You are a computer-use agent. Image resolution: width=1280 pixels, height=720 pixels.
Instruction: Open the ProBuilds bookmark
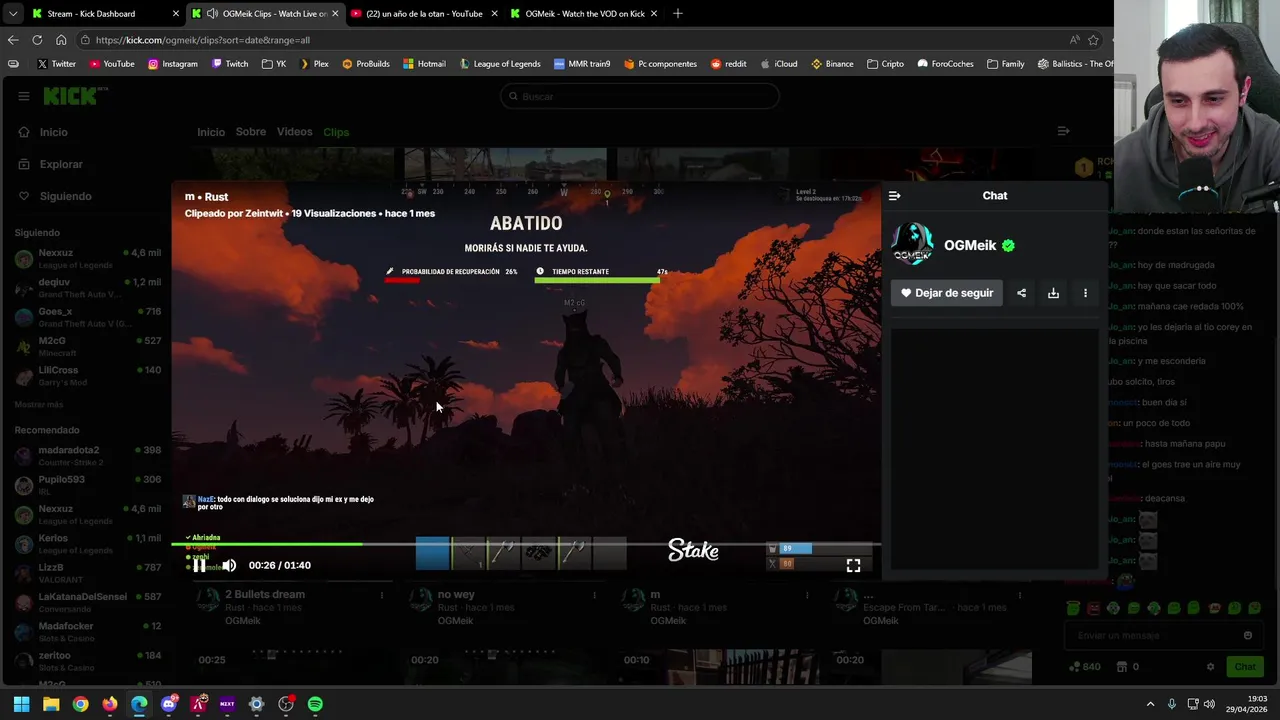(x=365, y=63)
